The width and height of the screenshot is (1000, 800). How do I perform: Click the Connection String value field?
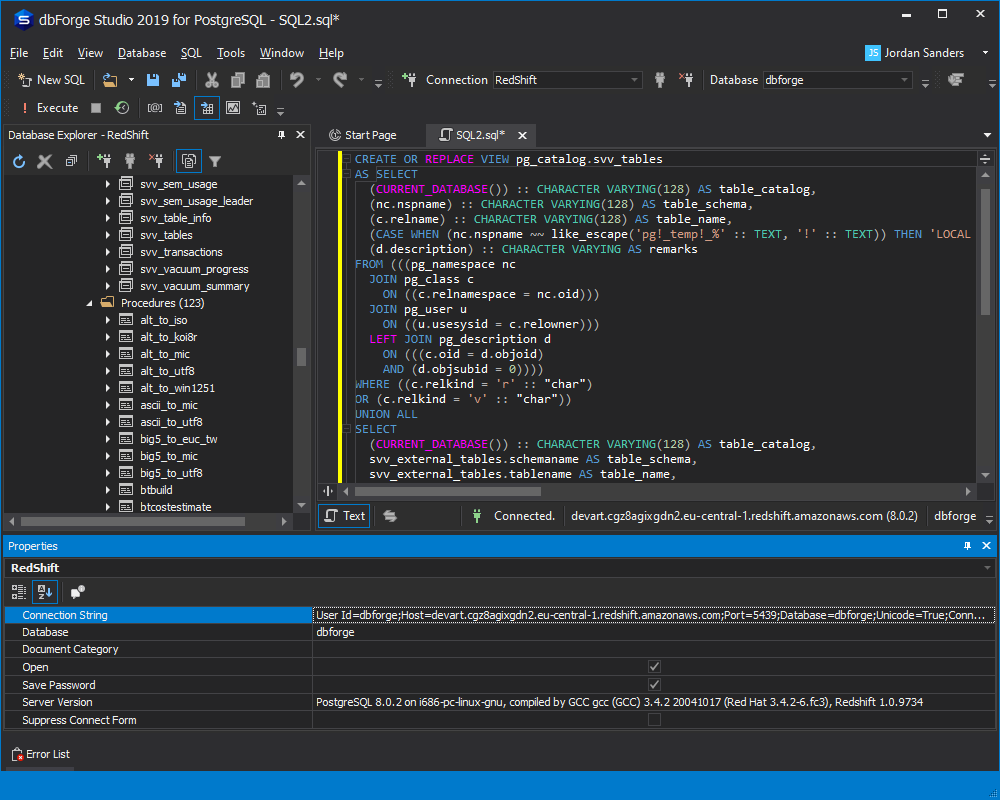[654, 615]
